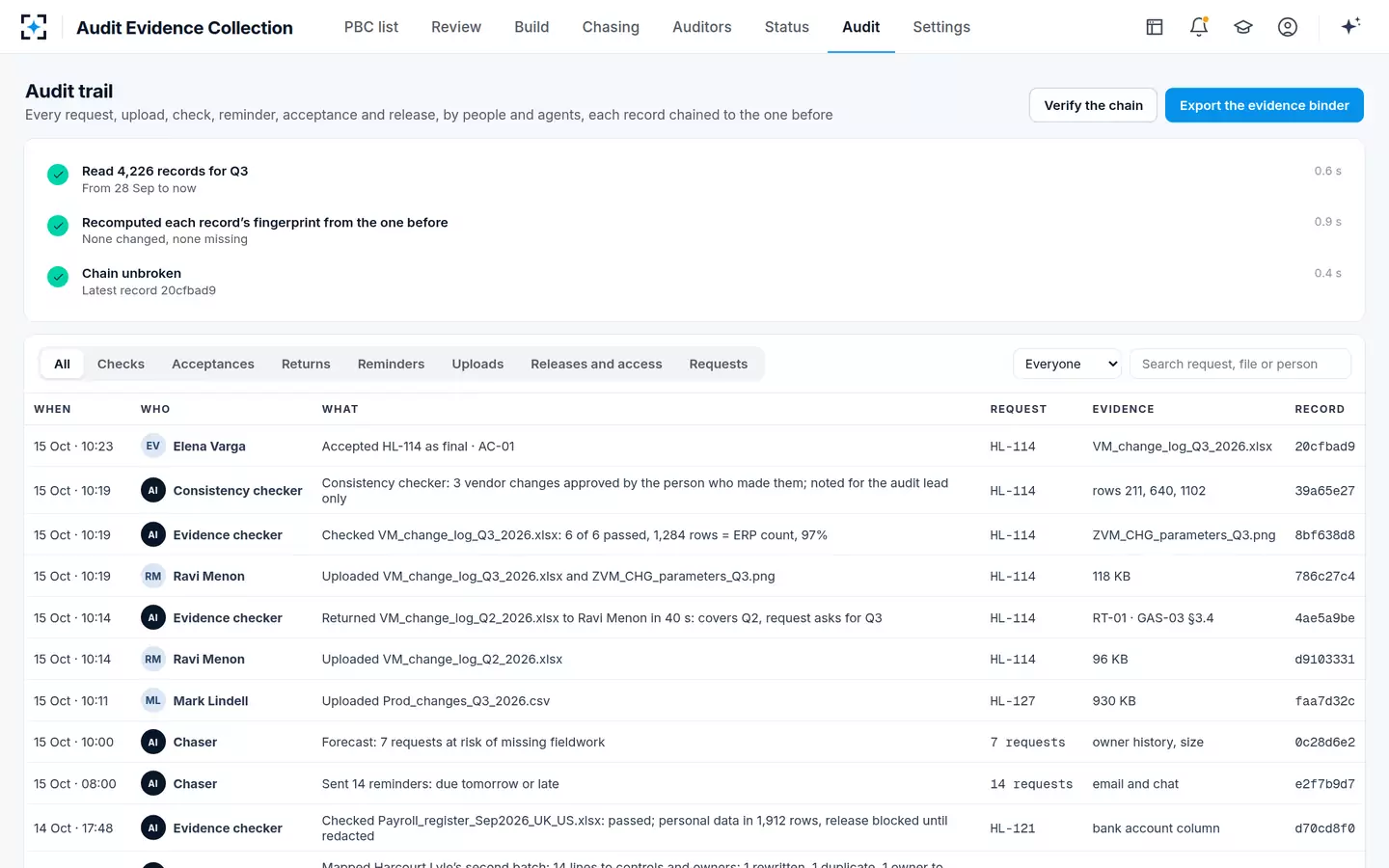1389x868 pixels.
Task: Click evidence ZVM_CHG_parameters_Q3.png
Action: (x=1184, y=535)
